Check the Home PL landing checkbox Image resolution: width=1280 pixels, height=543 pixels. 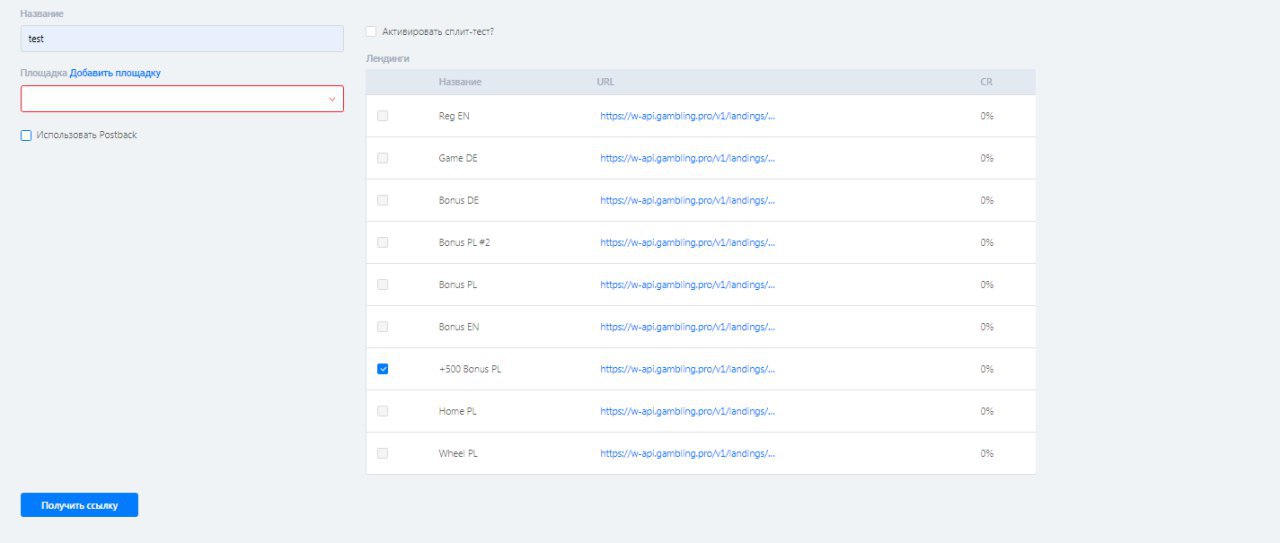[x=382, y=411]
